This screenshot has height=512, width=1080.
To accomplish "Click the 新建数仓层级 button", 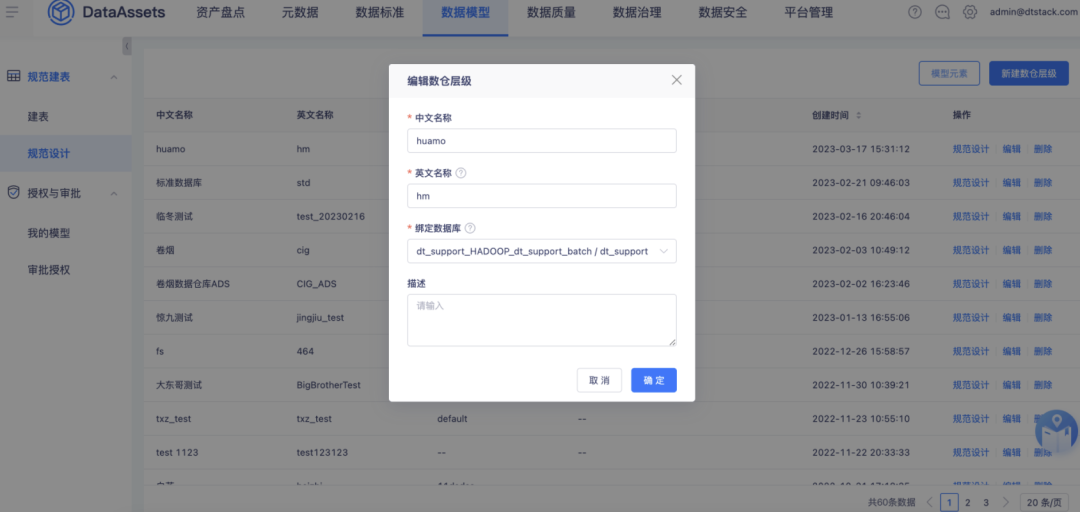I will pyautogui.click(x=1029, y=73).
